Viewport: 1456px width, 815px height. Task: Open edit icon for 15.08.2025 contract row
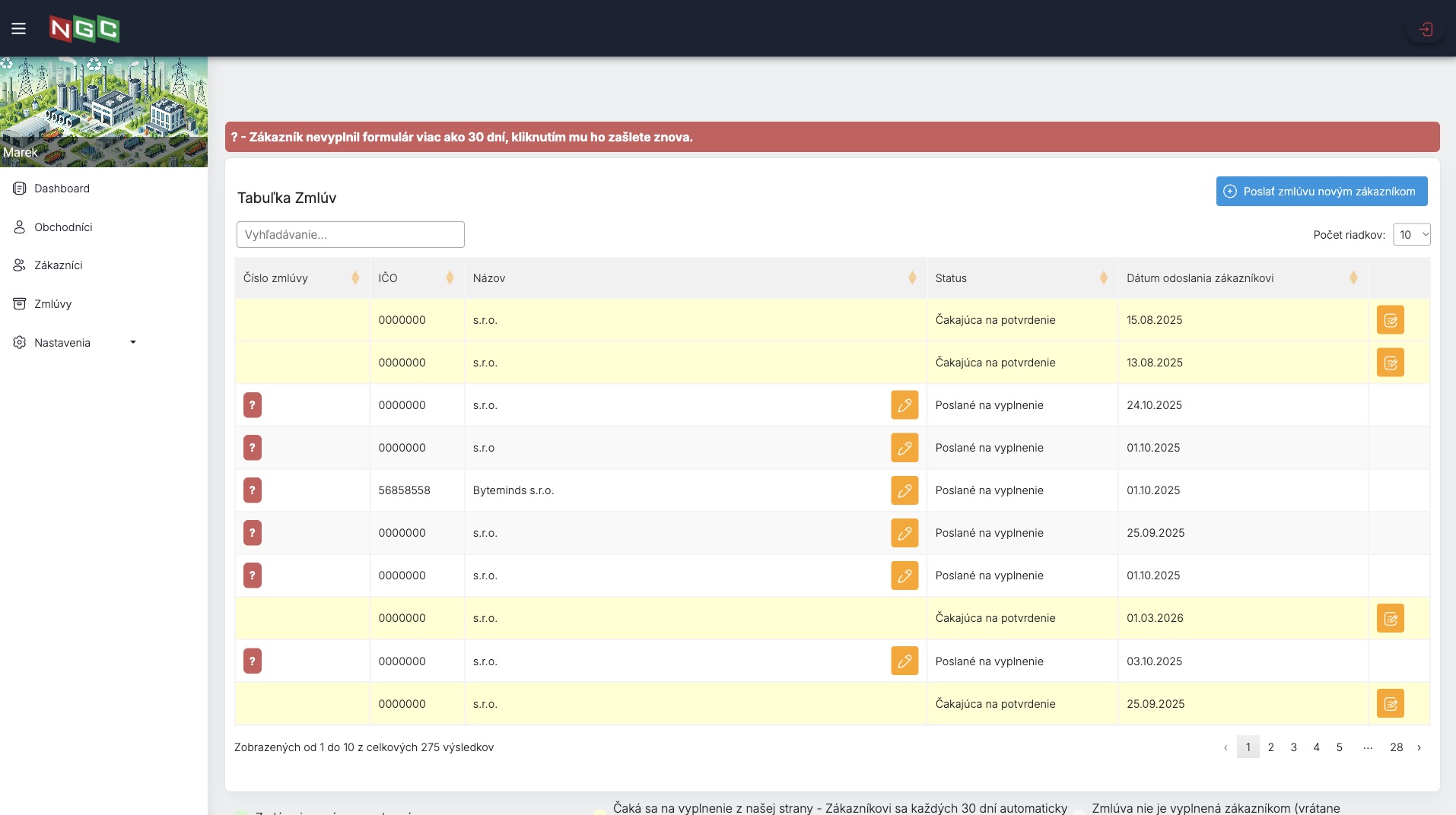click(x=1390, y=320)
